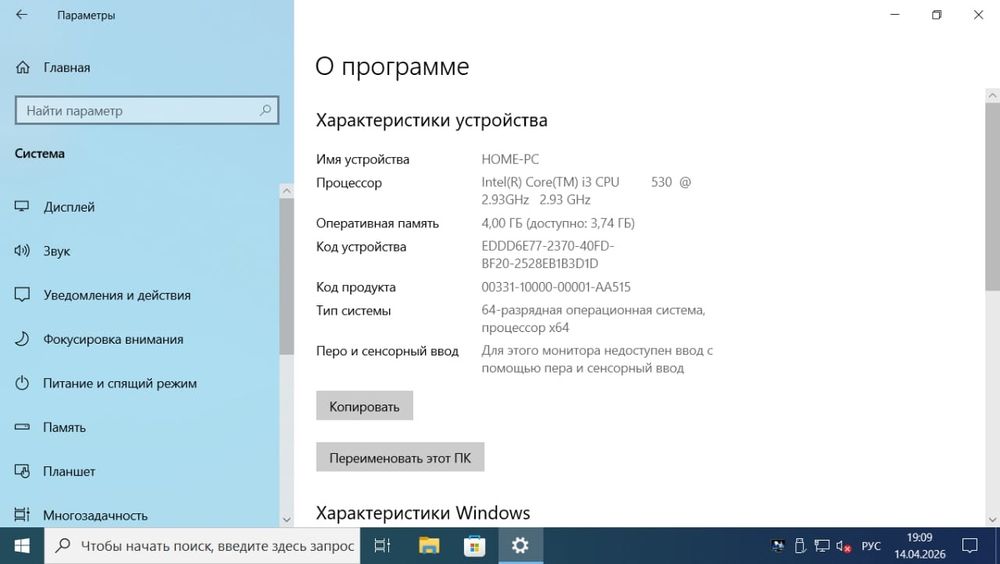Click the network tray icon
Viewport: 1000px width, 564px height.
click(x=822, y=546)
